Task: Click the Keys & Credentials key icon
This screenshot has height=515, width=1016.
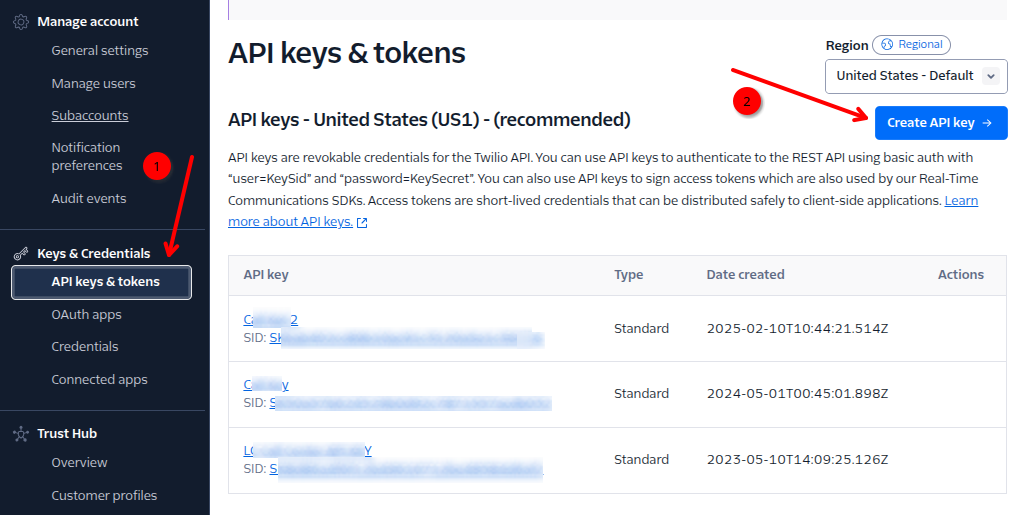Action: pos(20,254)
